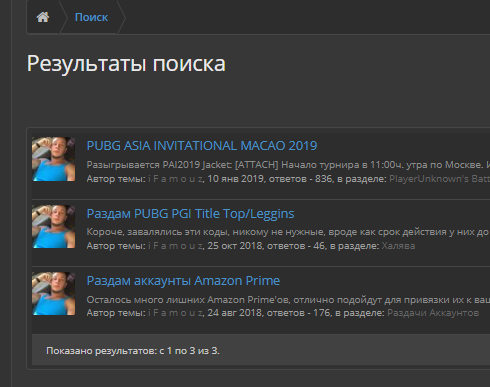This screenshot has height=387, width=490.
Task: Open author i F a m o u z in 25 окт 2018 row
Action: 175,246
